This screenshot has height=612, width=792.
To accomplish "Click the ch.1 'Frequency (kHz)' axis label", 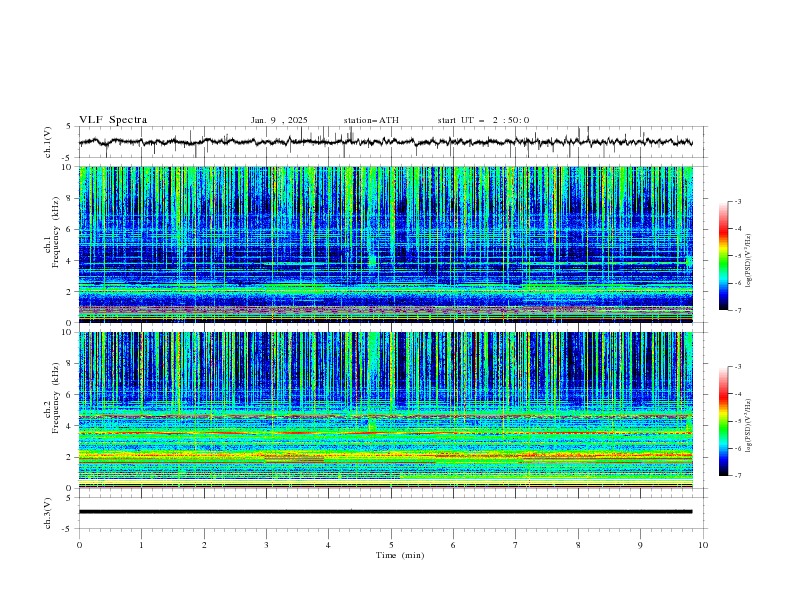I will tap(56, 232).
